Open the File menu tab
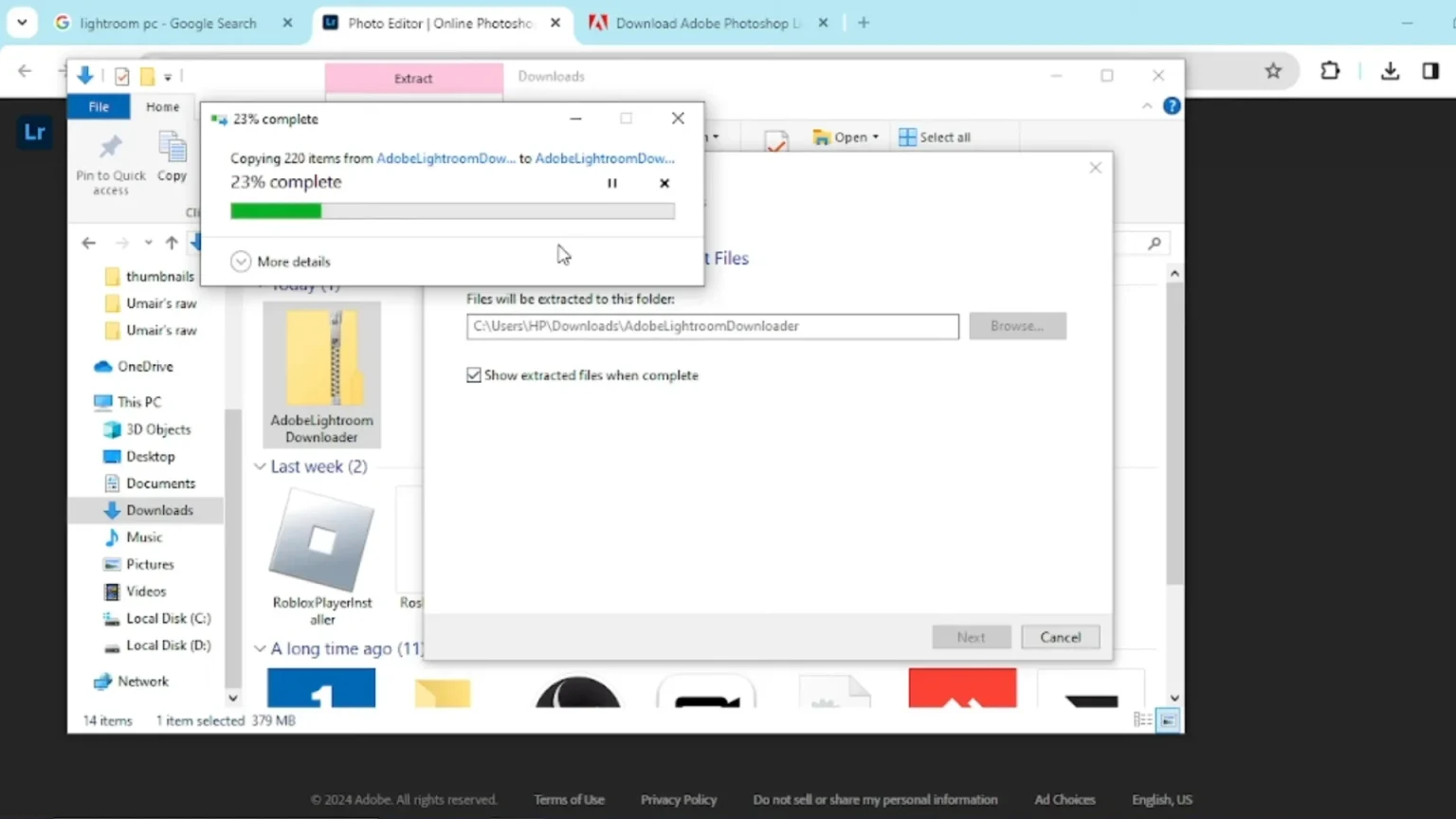 (99, 107)
